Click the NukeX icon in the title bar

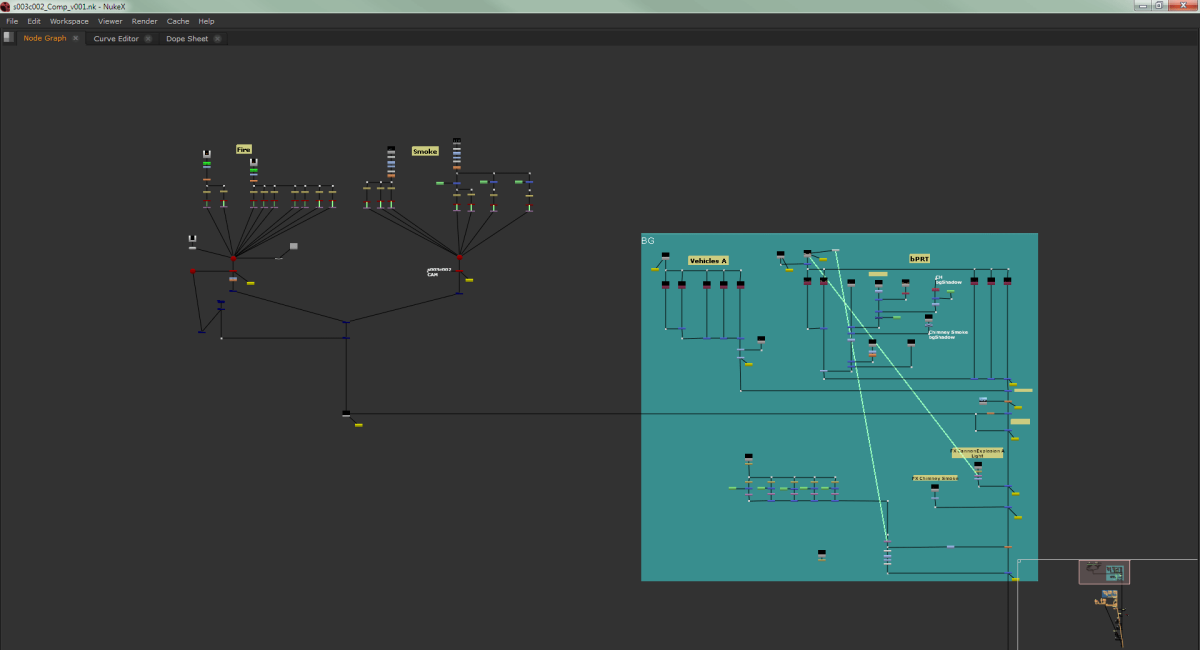[x=7, y=5]
